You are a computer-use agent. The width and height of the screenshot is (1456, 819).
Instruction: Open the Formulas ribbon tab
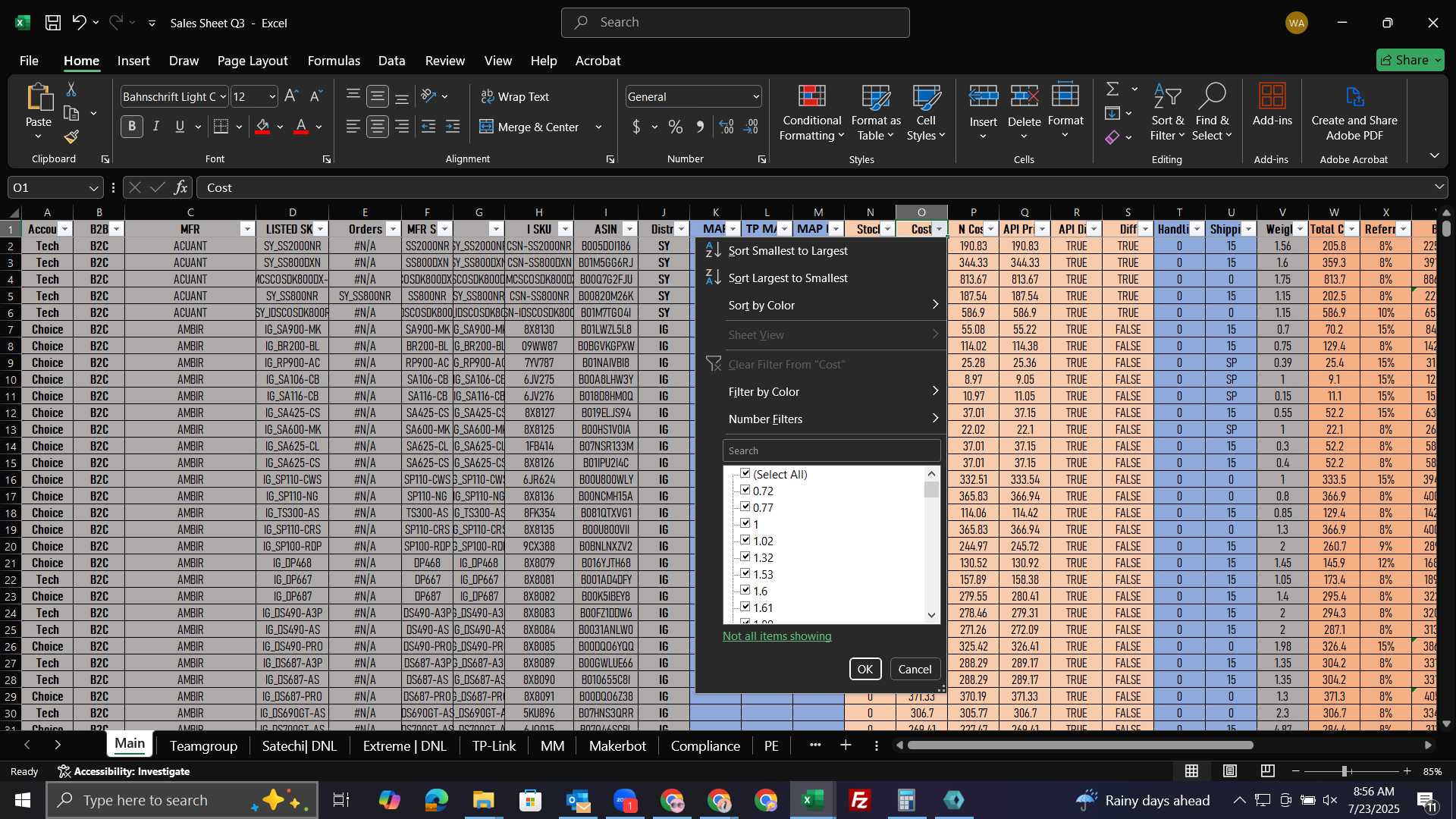coord(334,61)
